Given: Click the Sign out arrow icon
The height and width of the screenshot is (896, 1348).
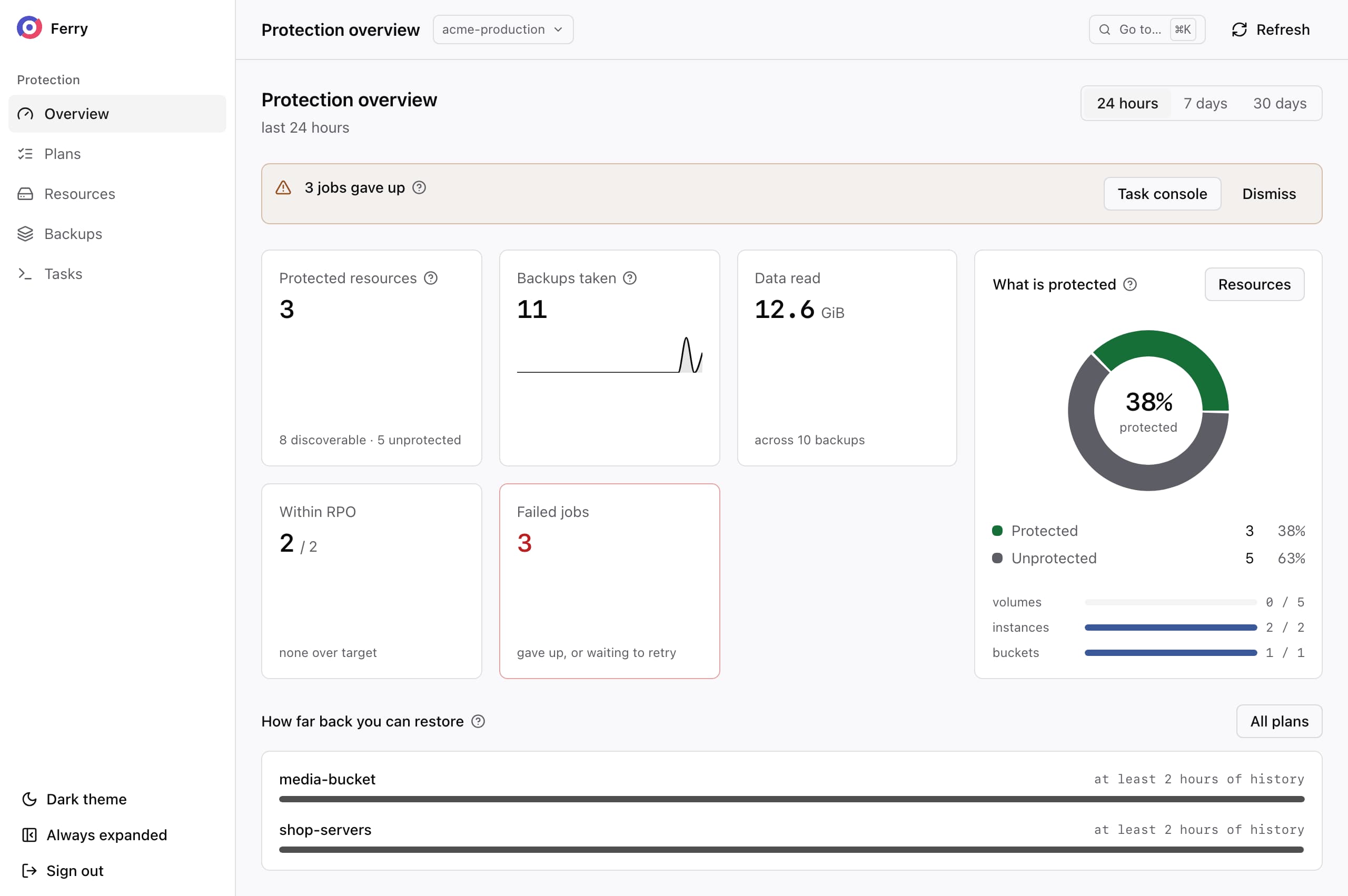Looking at the screenshot, I should [x=29, y=871].
